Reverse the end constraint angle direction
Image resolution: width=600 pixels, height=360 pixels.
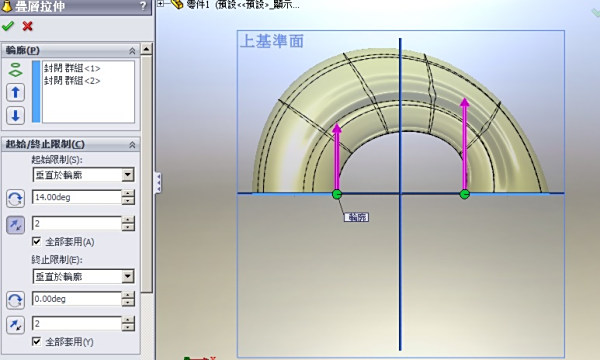15,300
